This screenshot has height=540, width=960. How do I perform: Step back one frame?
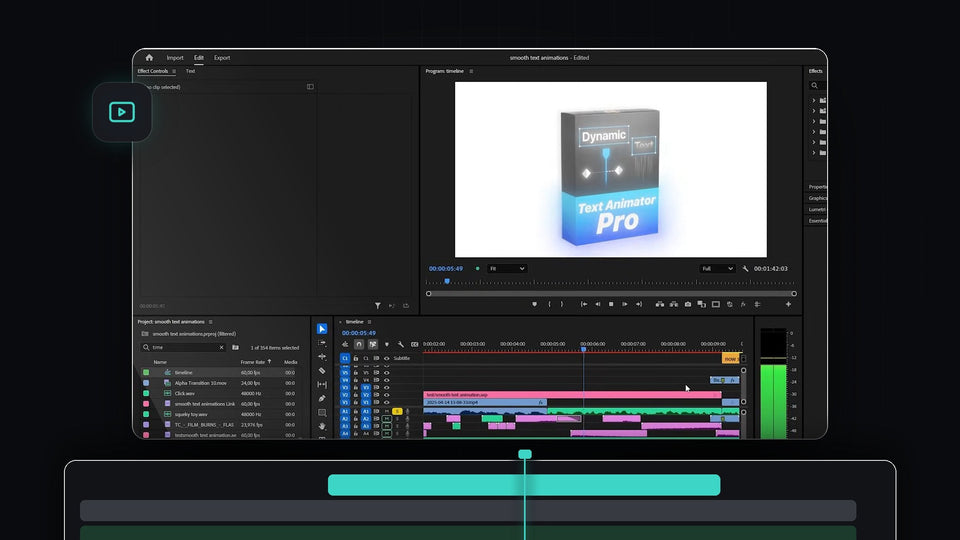coord(598,304)
